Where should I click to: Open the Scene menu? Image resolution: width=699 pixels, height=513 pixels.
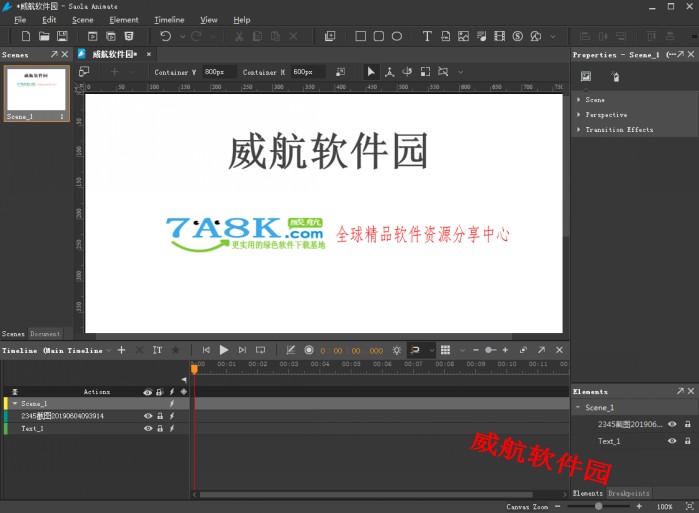82,20
